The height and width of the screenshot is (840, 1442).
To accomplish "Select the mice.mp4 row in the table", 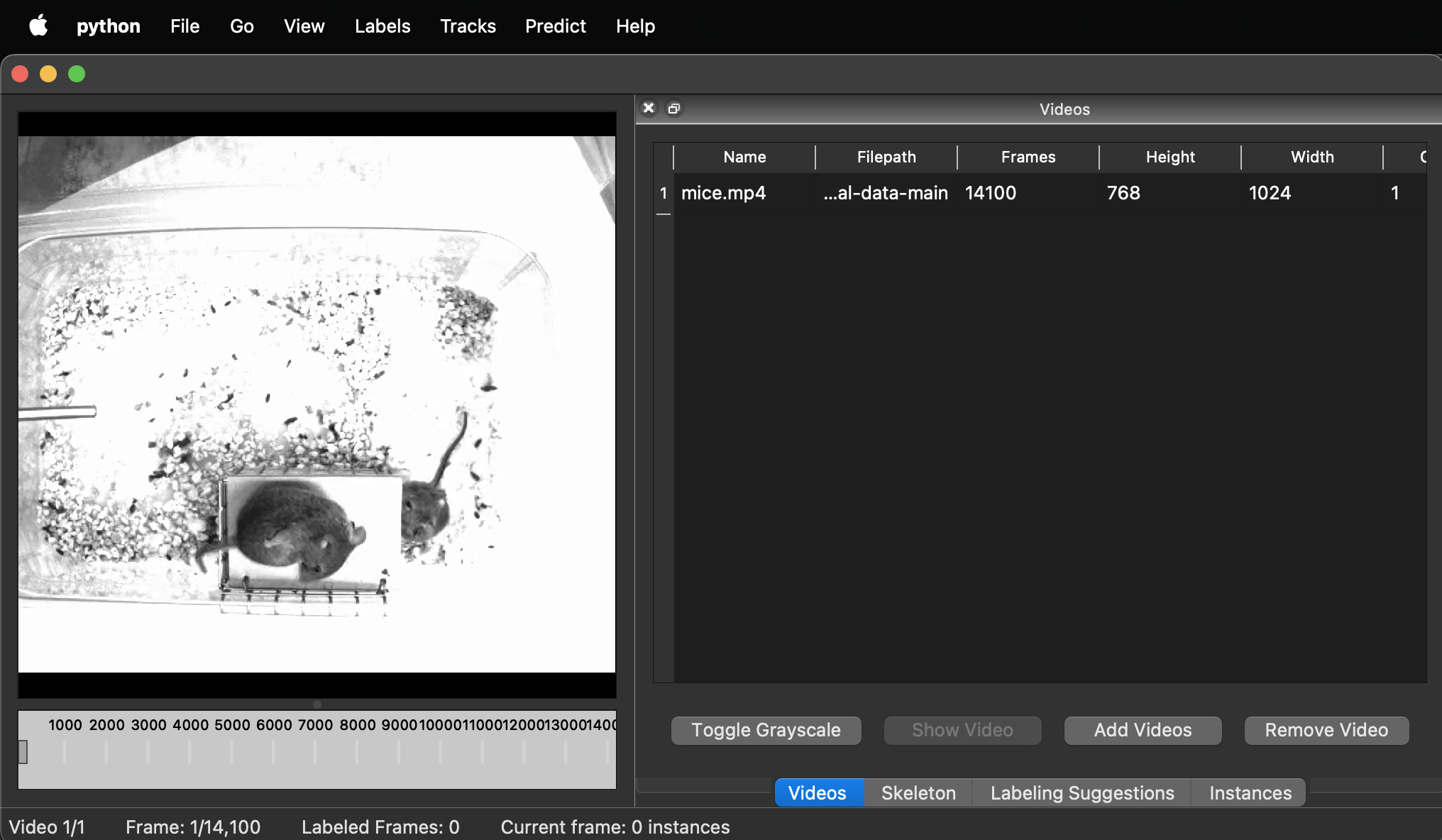I will click(x=723, y=193).
